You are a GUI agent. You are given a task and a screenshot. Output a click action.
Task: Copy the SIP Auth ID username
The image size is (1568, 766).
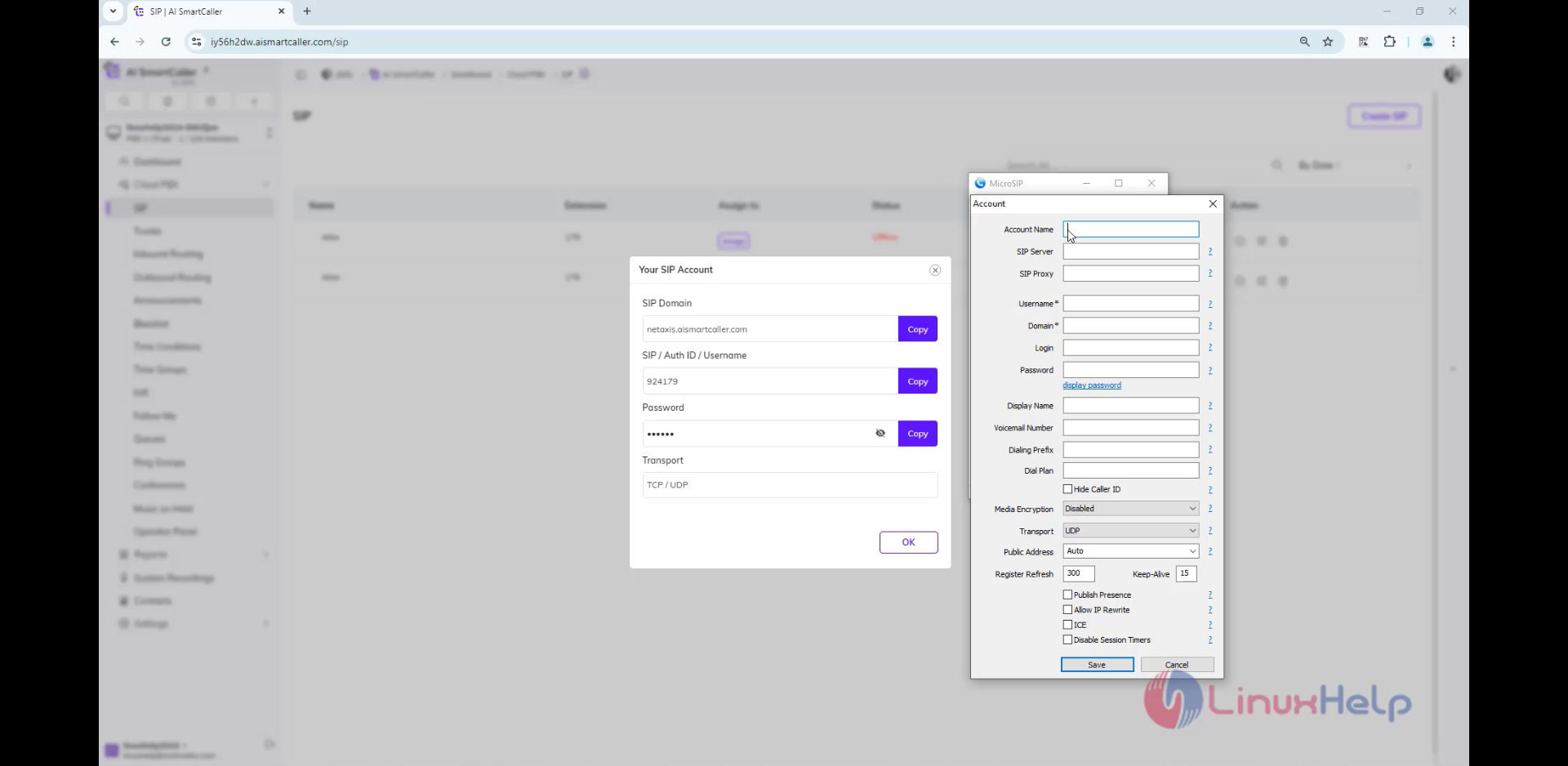(x=918, y=381)
